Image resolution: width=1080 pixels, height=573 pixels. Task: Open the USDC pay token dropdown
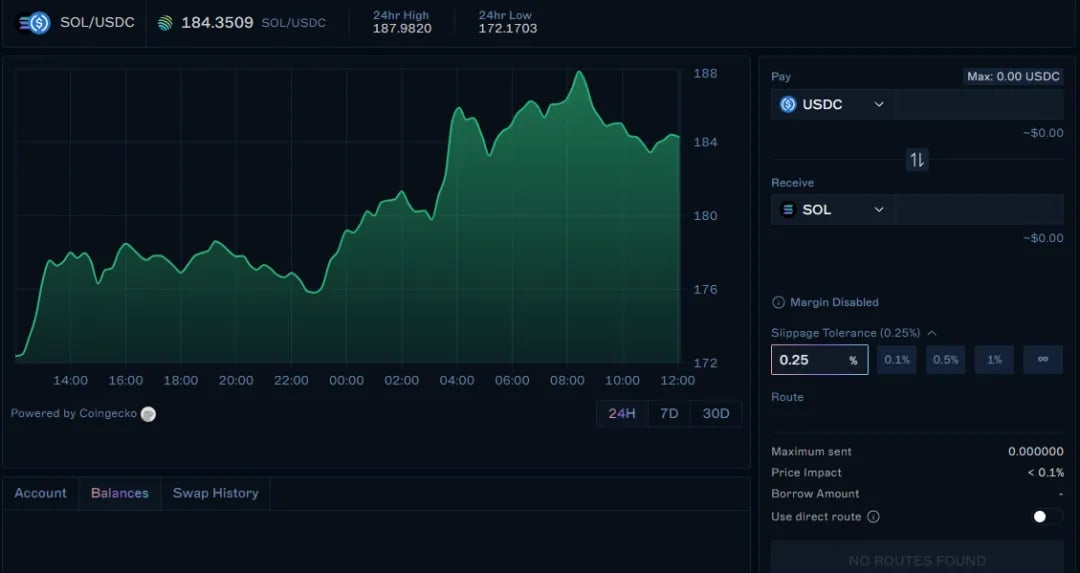click(x=833, y=104)
